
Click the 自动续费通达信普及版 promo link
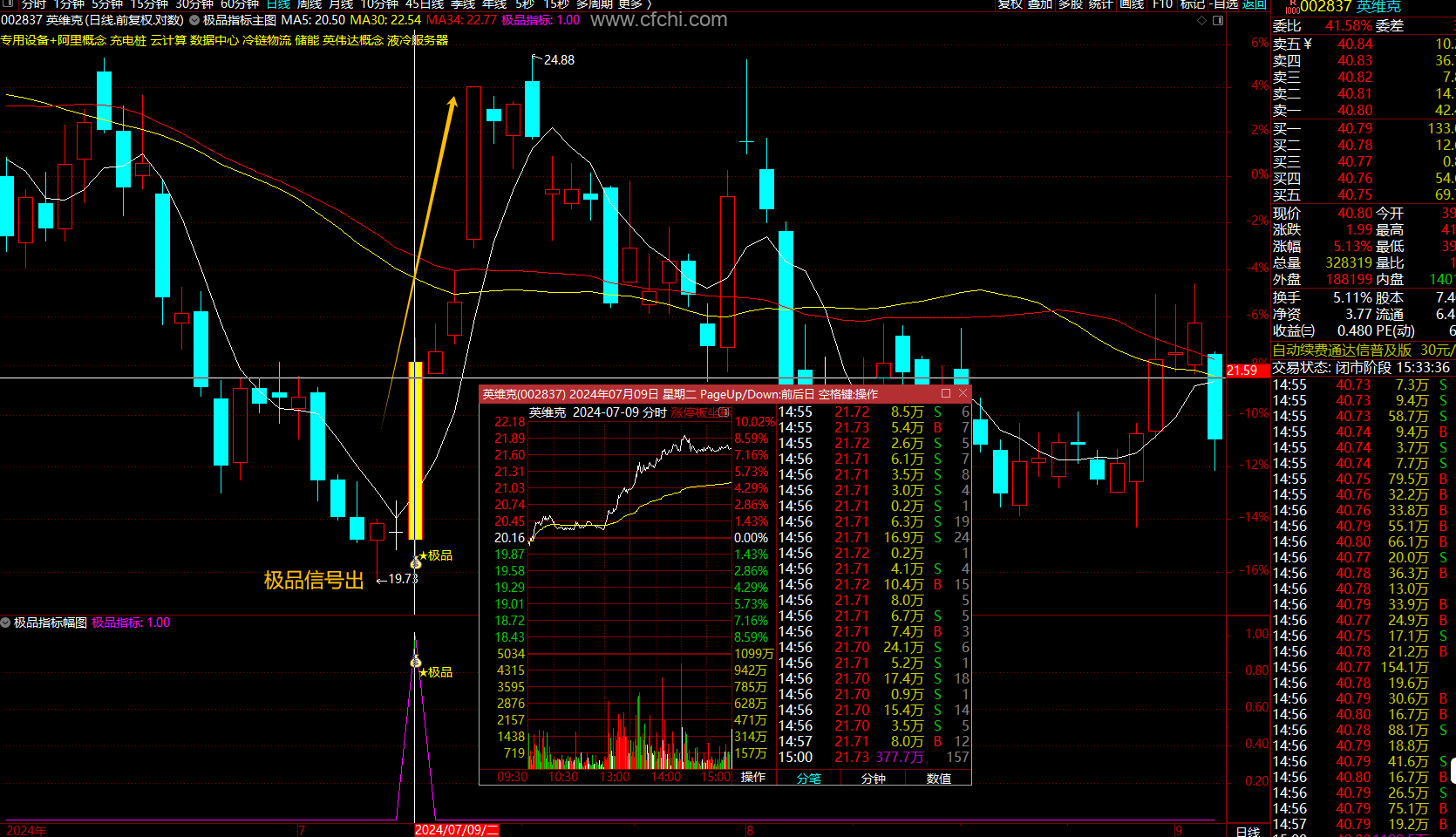[1342, 350]
